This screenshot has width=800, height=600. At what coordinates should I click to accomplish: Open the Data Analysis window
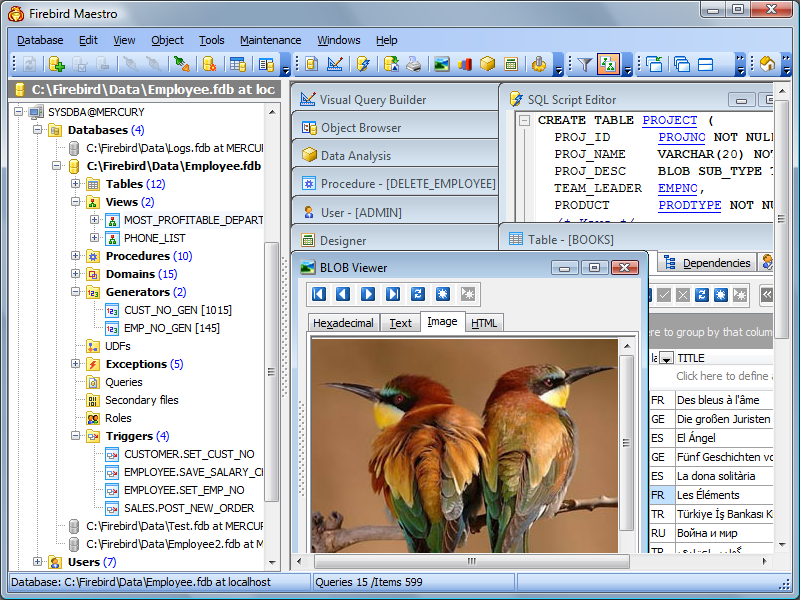tap(356, 156)
